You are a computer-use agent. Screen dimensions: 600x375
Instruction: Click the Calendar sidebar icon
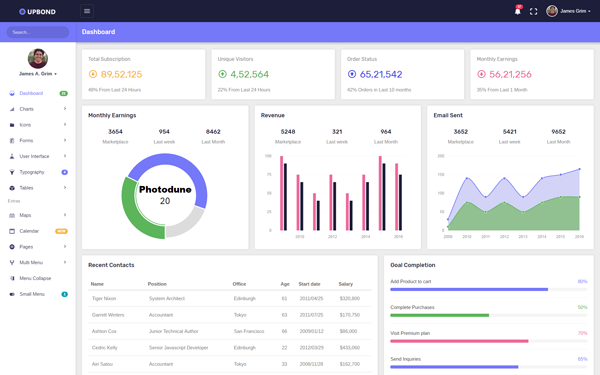(x=12, y=231)
